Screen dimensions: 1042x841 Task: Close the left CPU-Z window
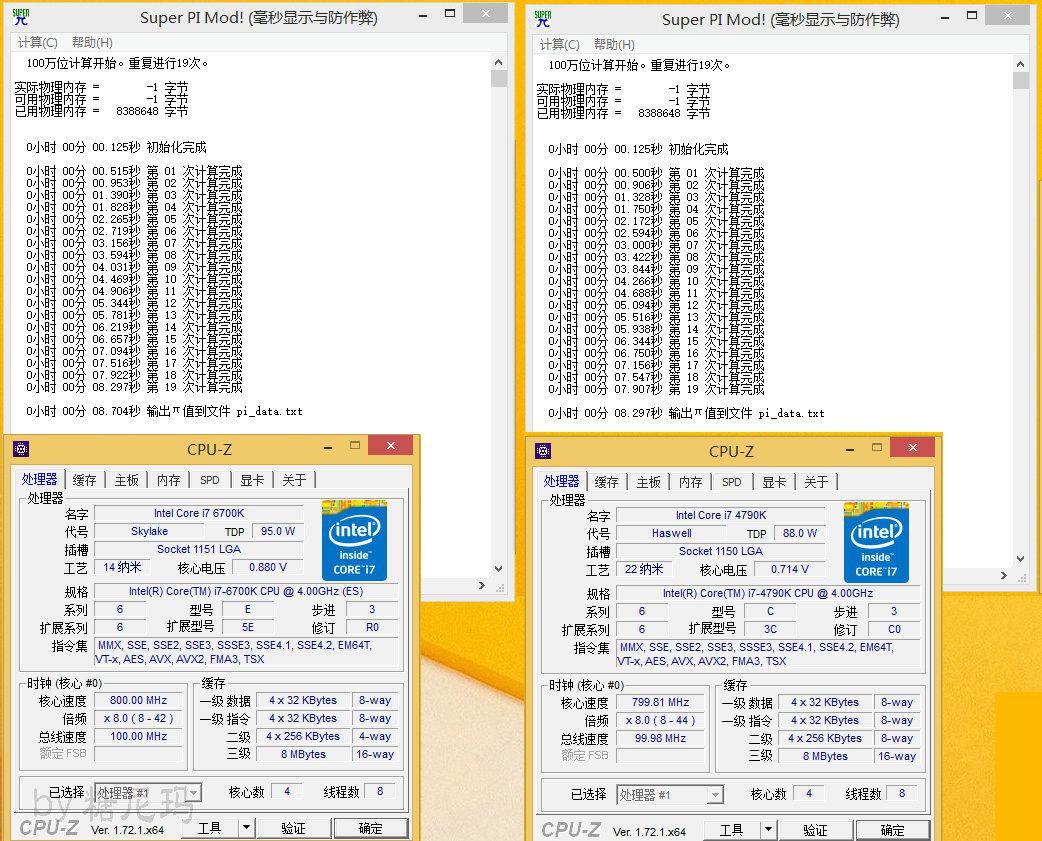coord(391,445)
